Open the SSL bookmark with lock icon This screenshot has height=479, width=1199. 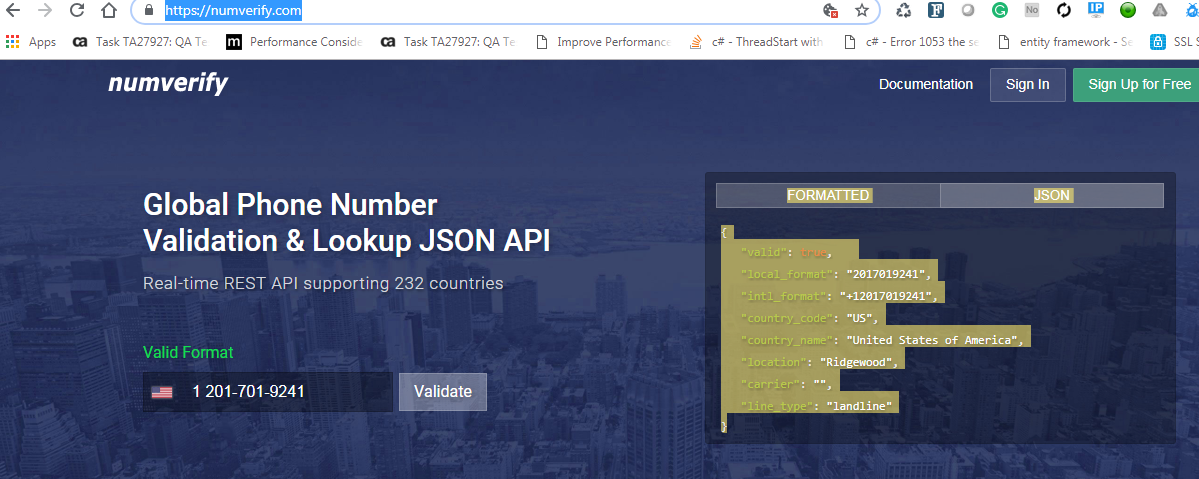(1175, 42)
